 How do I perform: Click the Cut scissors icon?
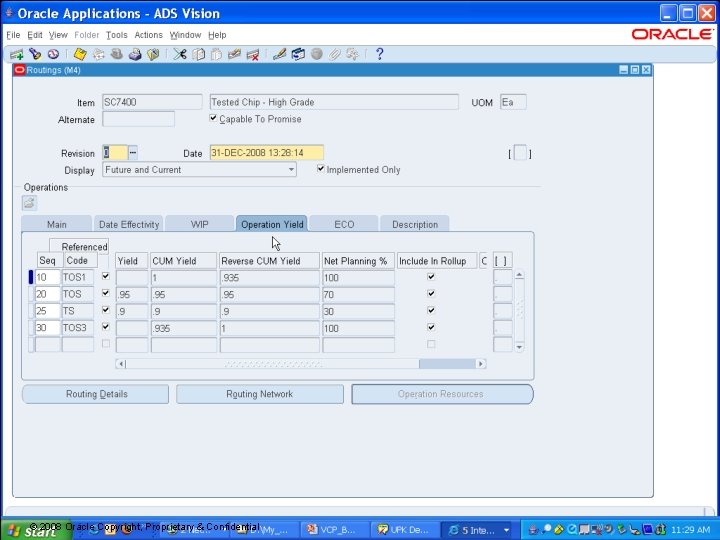(x=180, y=54)
